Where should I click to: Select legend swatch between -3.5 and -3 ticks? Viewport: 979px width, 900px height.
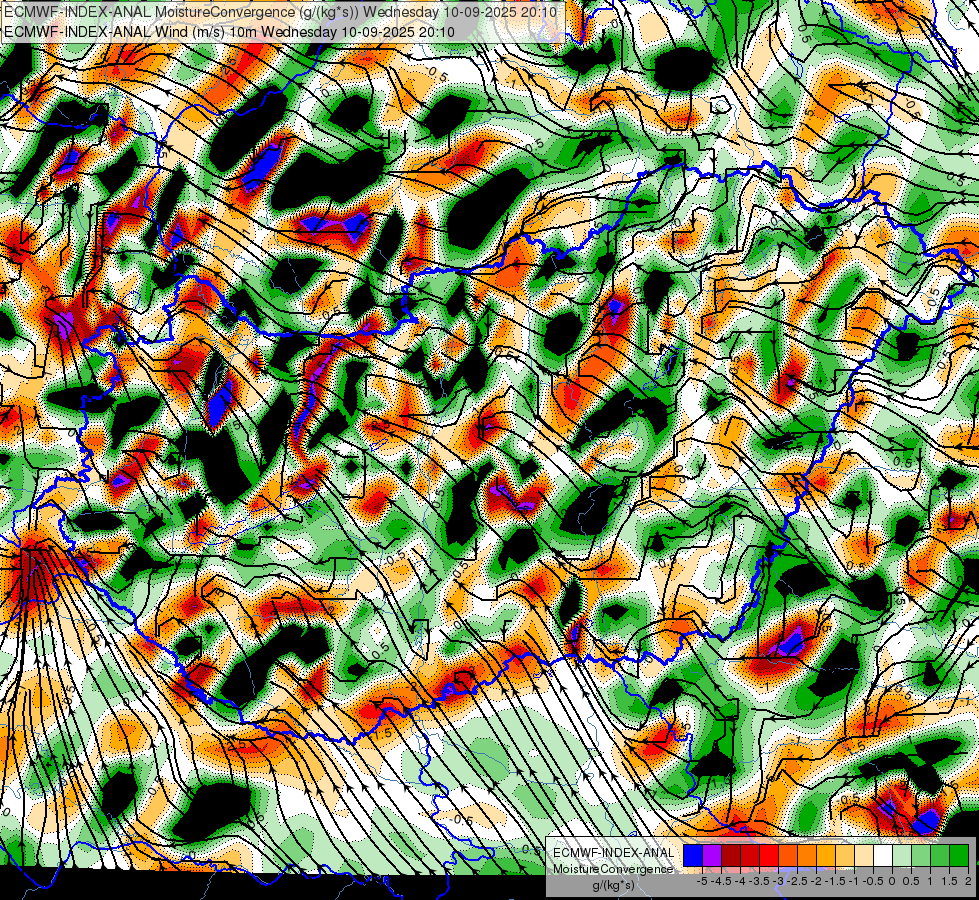pos(769,856)
